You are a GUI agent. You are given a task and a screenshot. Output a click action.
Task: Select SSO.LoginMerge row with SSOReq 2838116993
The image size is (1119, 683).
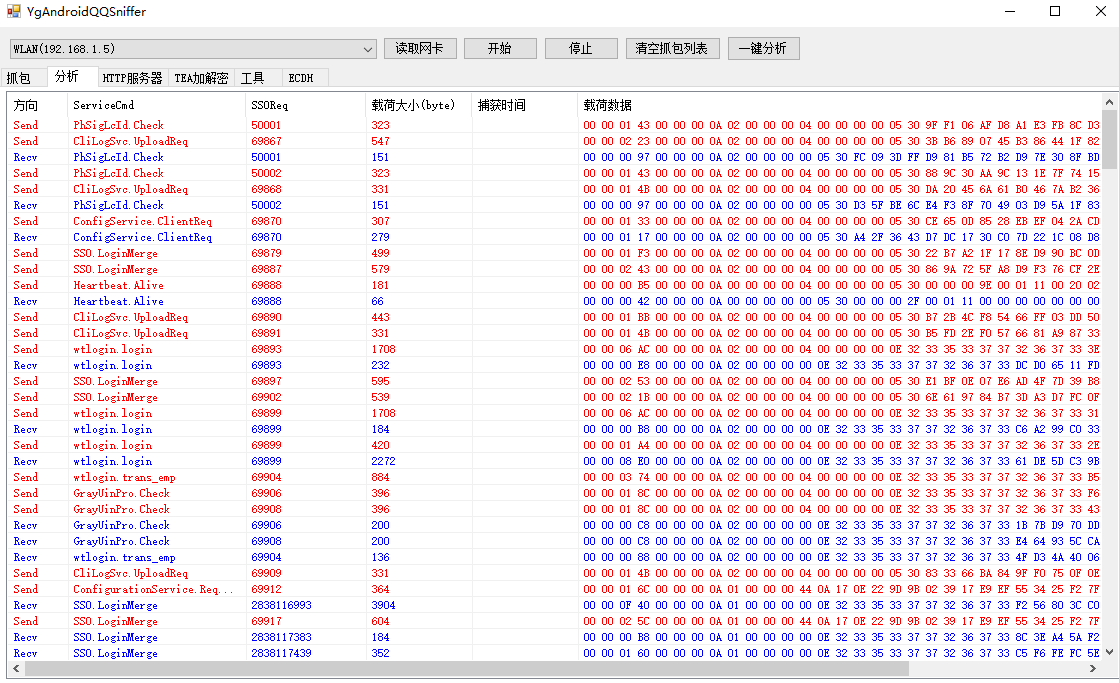(x=555, y=605)
